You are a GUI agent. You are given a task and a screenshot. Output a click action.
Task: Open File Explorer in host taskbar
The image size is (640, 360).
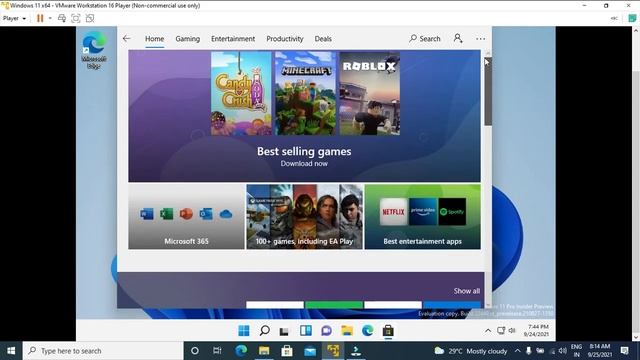[x=264, y=351]
